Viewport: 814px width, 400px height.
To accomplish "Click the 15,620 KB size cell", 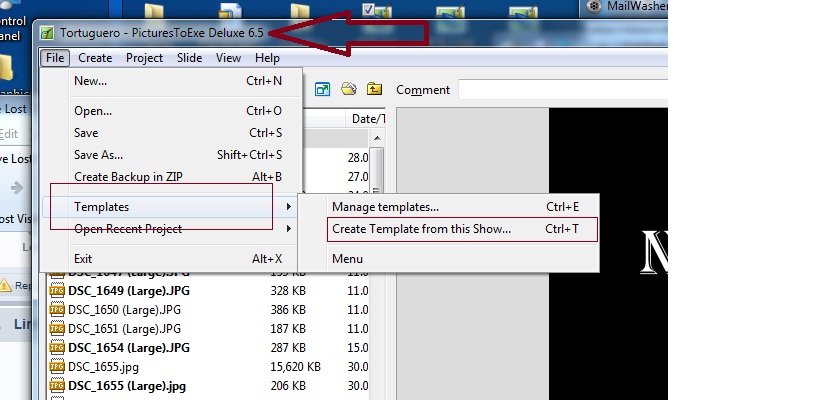I will 295,367.
